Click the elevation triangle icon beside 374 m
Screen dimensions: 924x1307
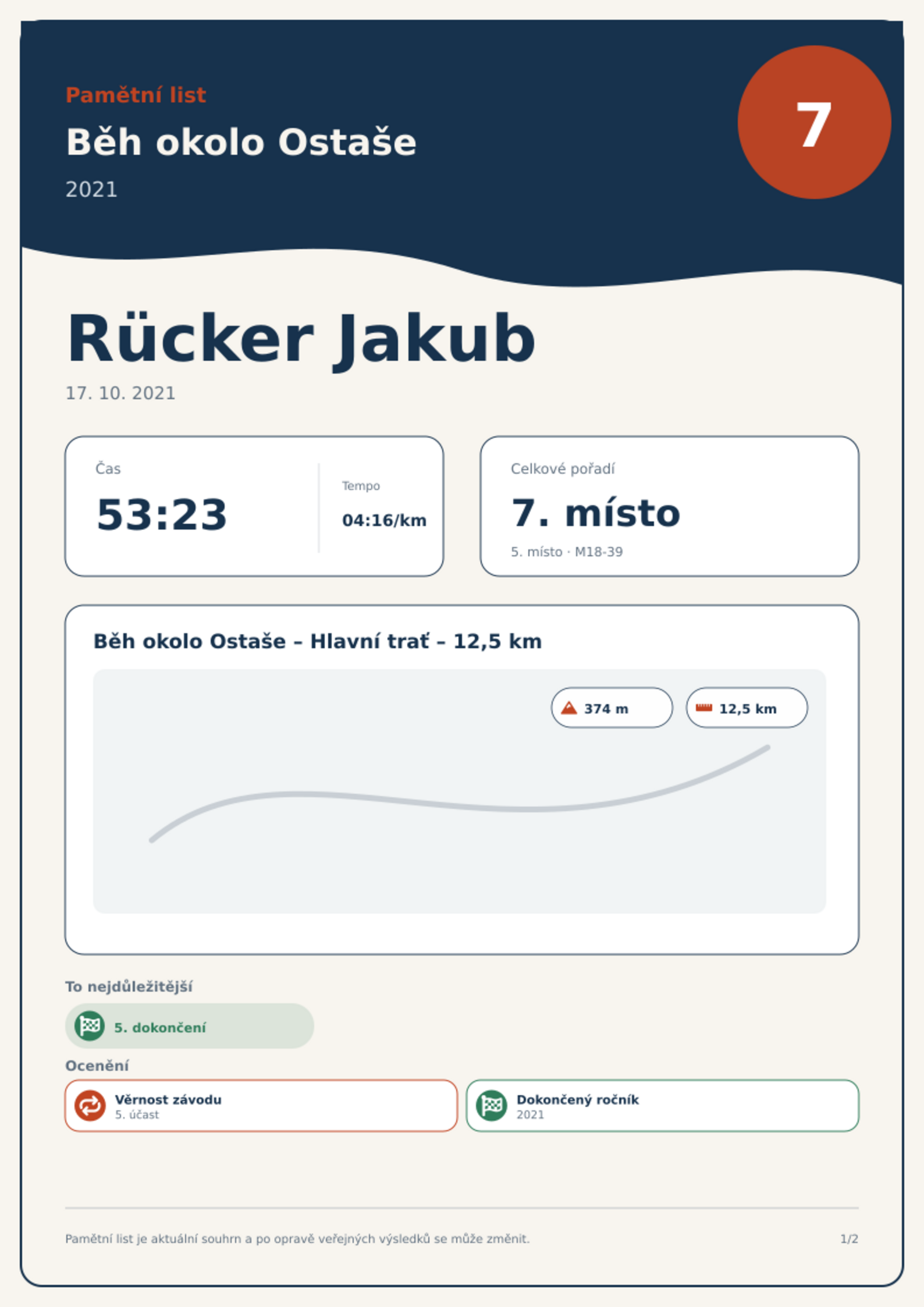pyautogui.click(x=568, y=708)
